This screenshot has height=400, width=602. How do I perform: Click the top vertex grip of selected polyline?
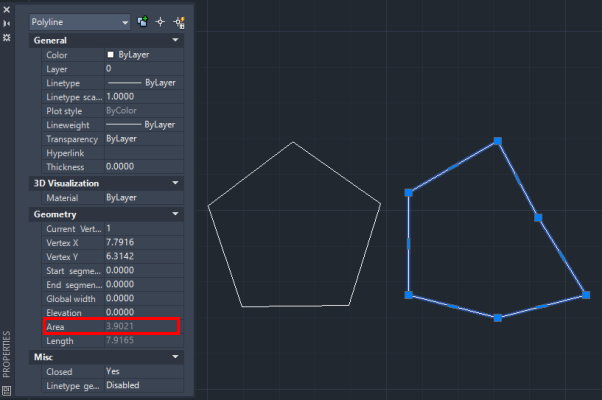click(x=497, y=142)
